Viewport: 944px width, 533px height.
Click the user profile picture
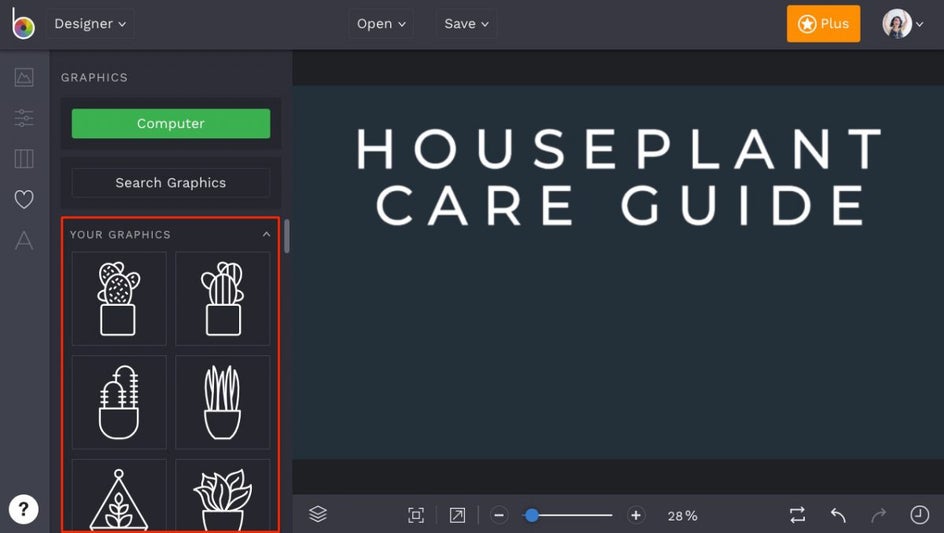(897, 24)
